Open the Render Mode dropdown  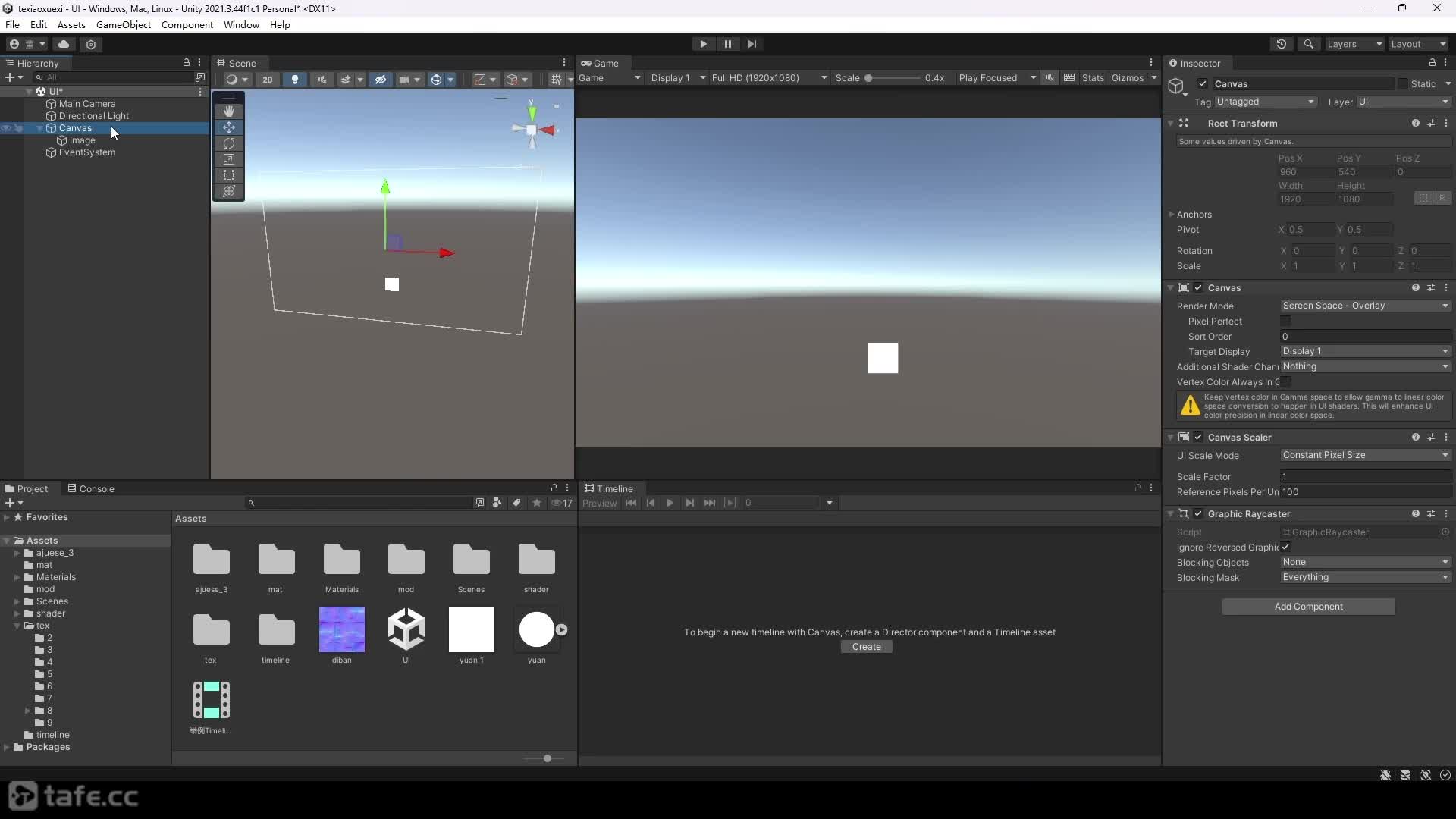(x=1366, y=306)
